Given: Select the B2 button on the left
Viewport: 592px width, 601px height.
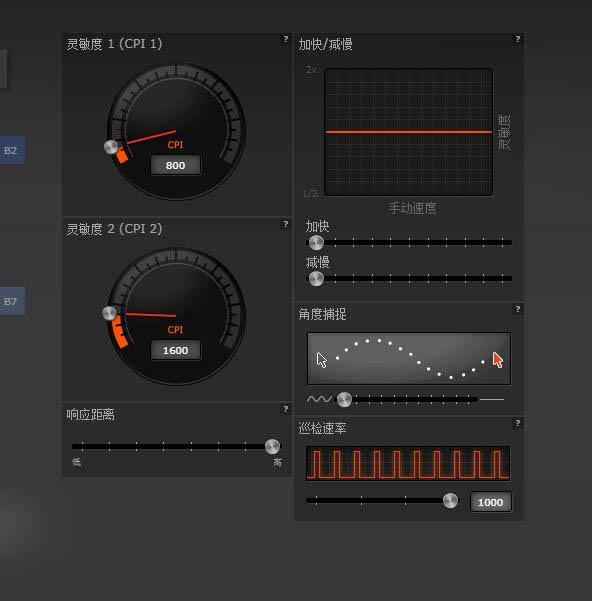Looking at the screenshot, I should [x=11, y=150].
